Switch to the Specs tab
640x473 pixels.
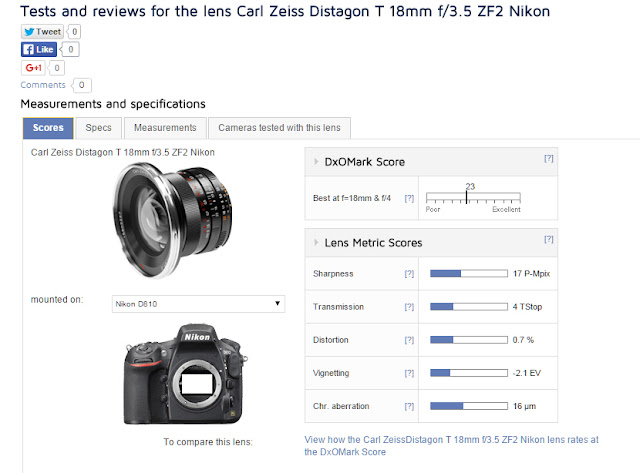coord(98,128)
